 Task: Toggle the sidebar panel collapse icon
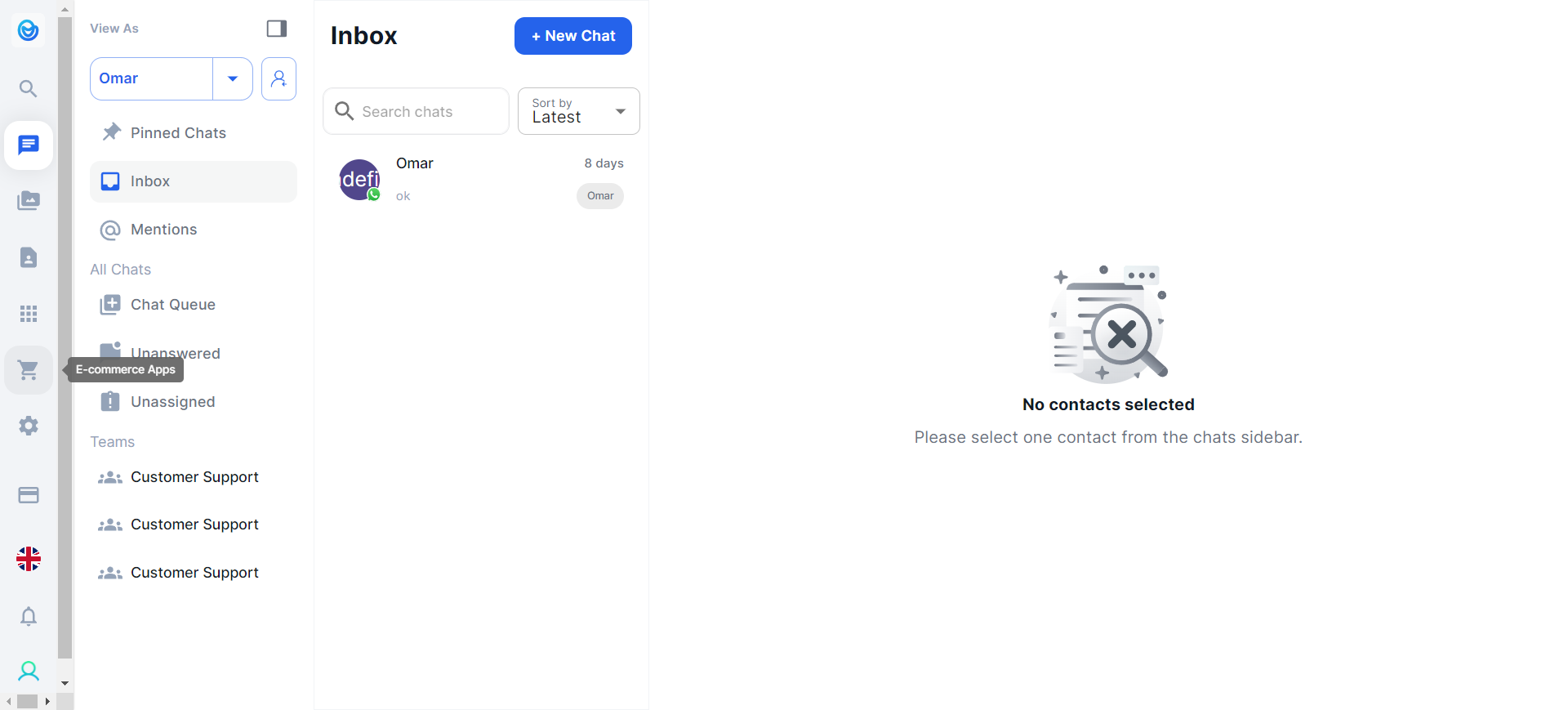pos(277,29)
